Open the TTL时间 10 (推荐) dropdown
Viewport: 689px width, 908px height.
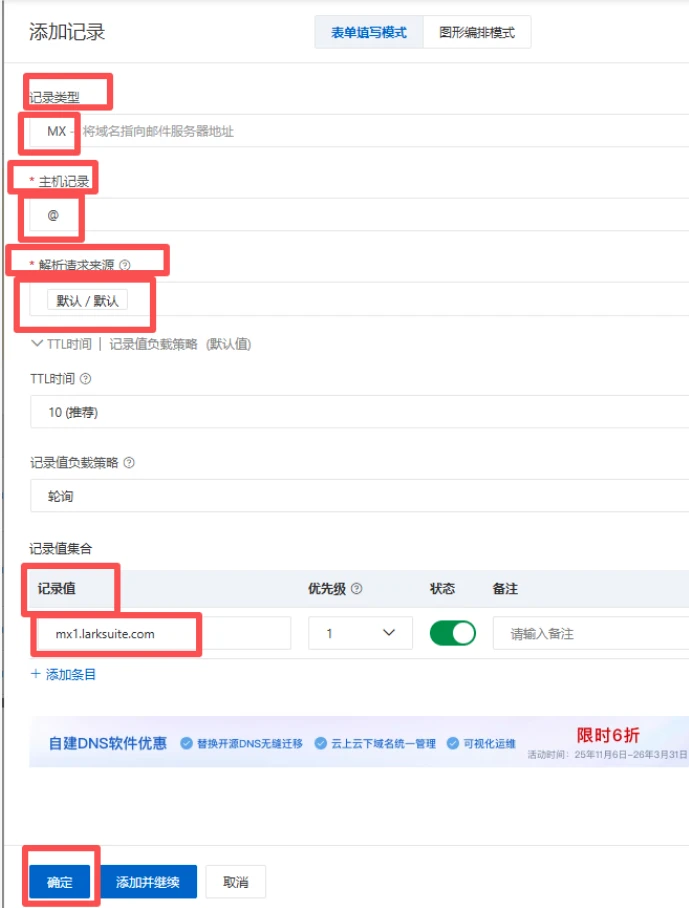coord(359,412)
